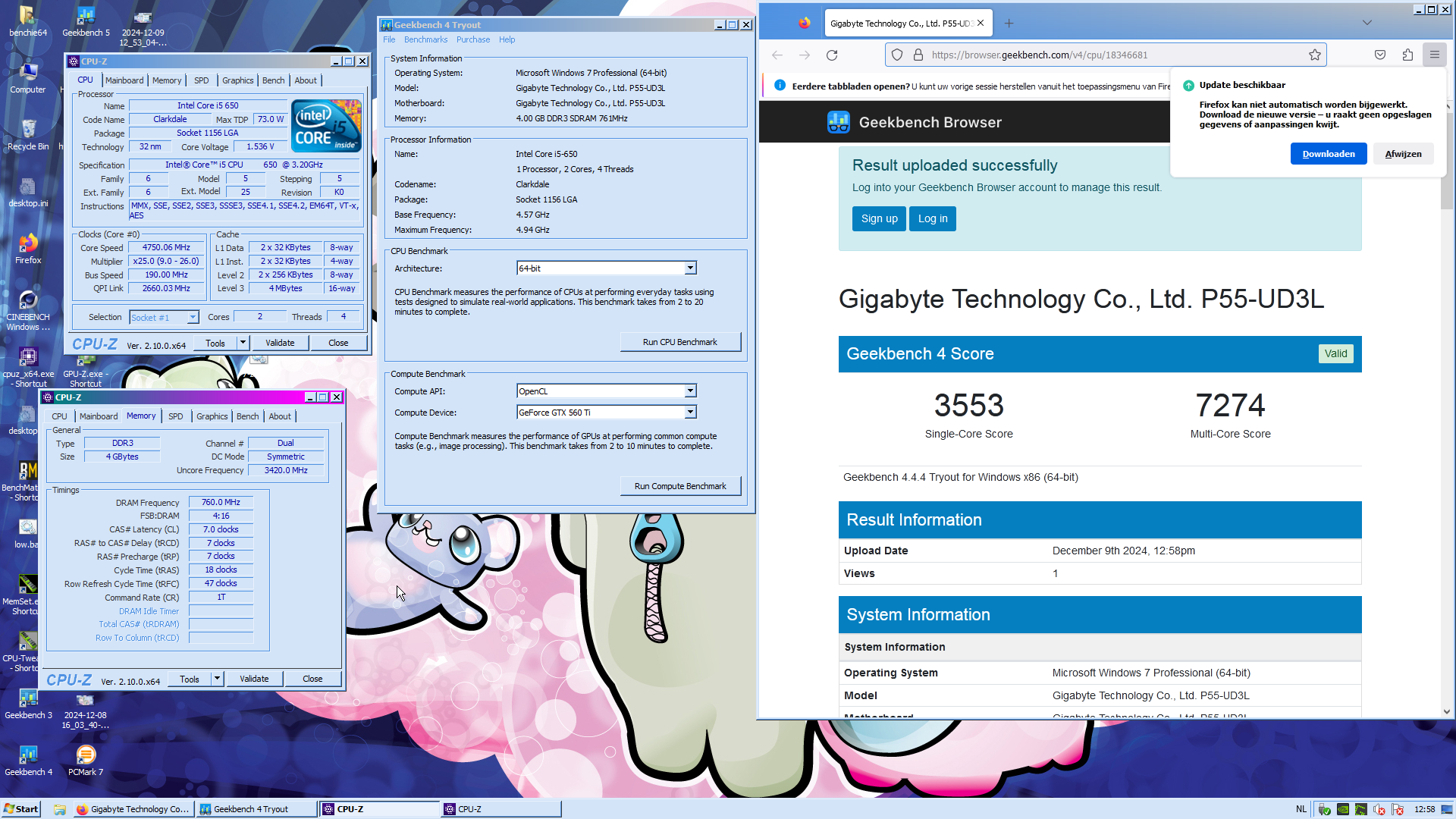
Task: Reload the Geekbench Browser page
Action: pyautogui.click(x=832, y=55)
